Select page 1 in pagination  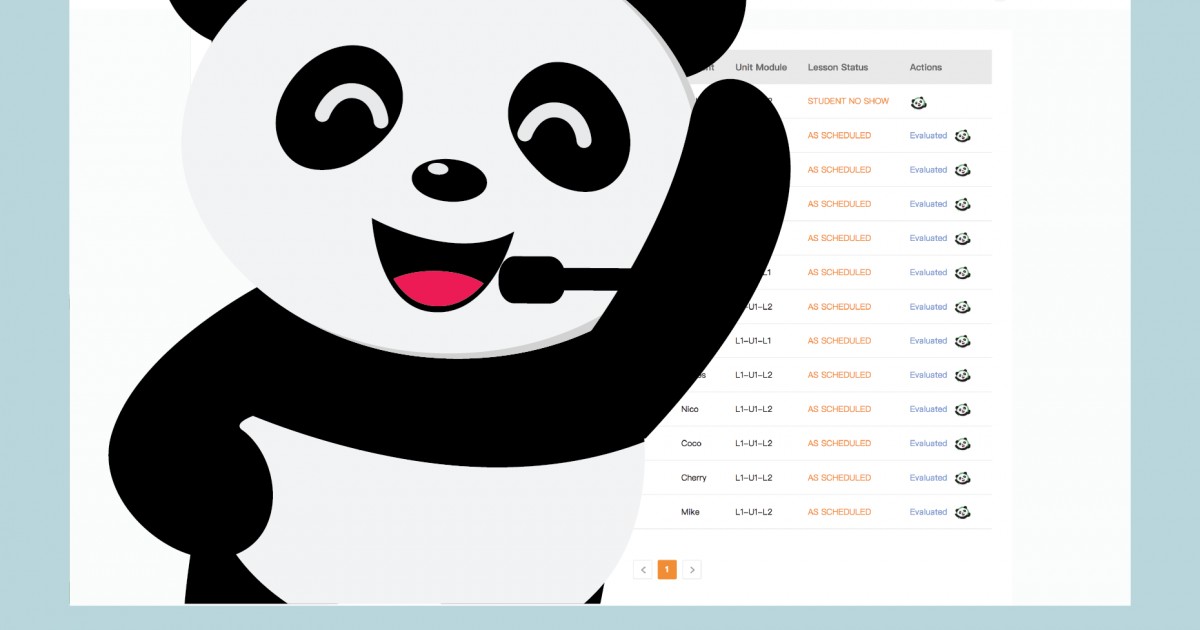[667, 570]
